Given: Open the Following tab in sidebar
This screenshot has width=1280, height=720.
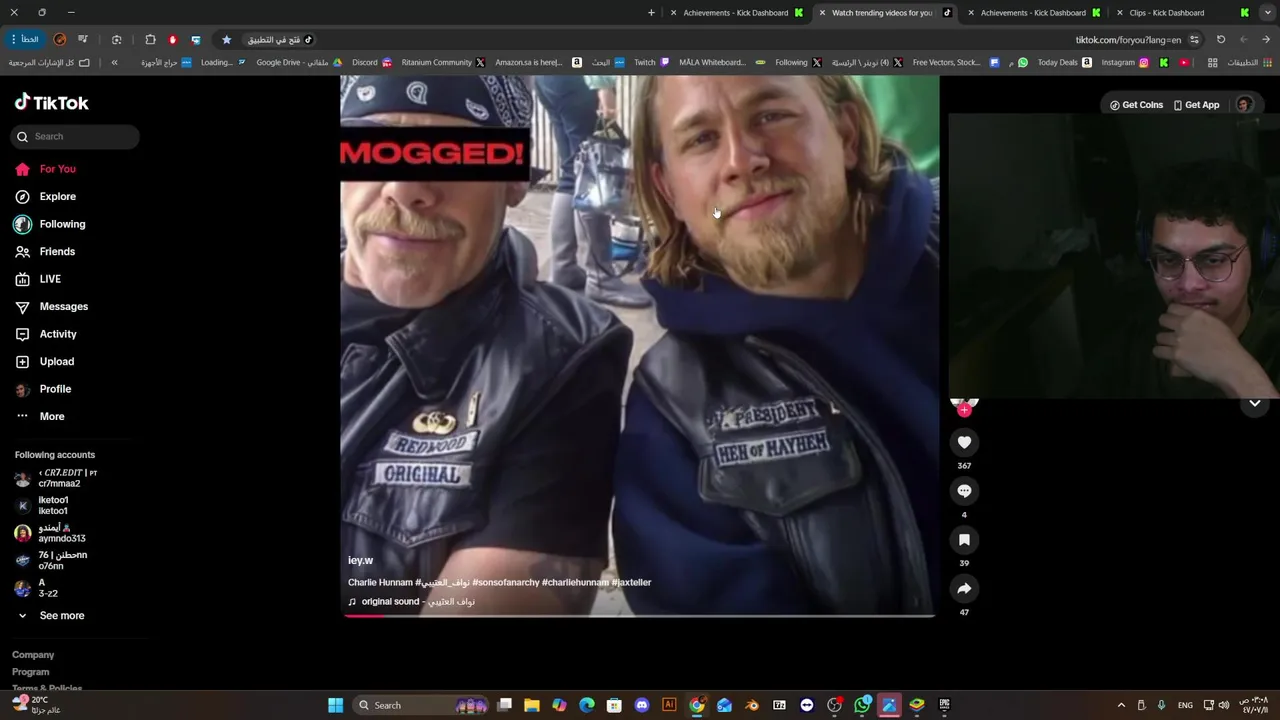Looking at the screenshot, I should pyautogui.click(x=50, y=224).
